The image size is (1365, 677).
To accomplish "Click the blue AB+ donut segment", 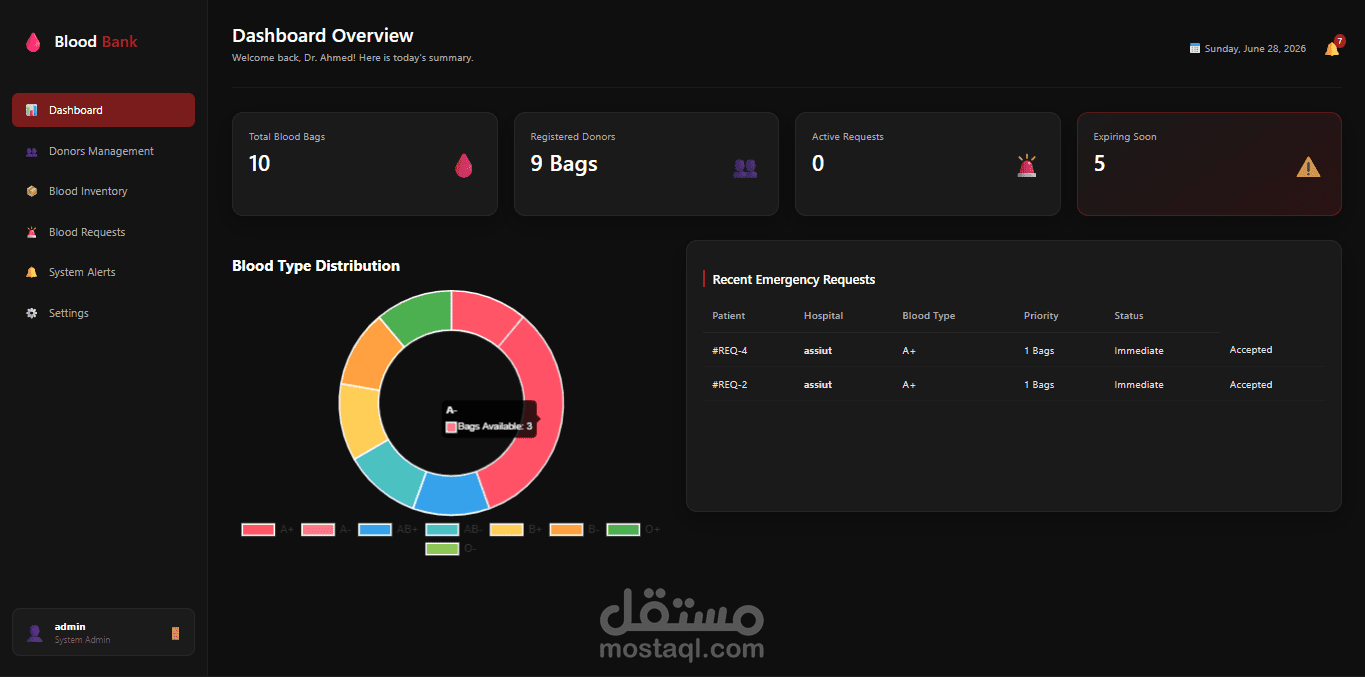I will point(450,491).
